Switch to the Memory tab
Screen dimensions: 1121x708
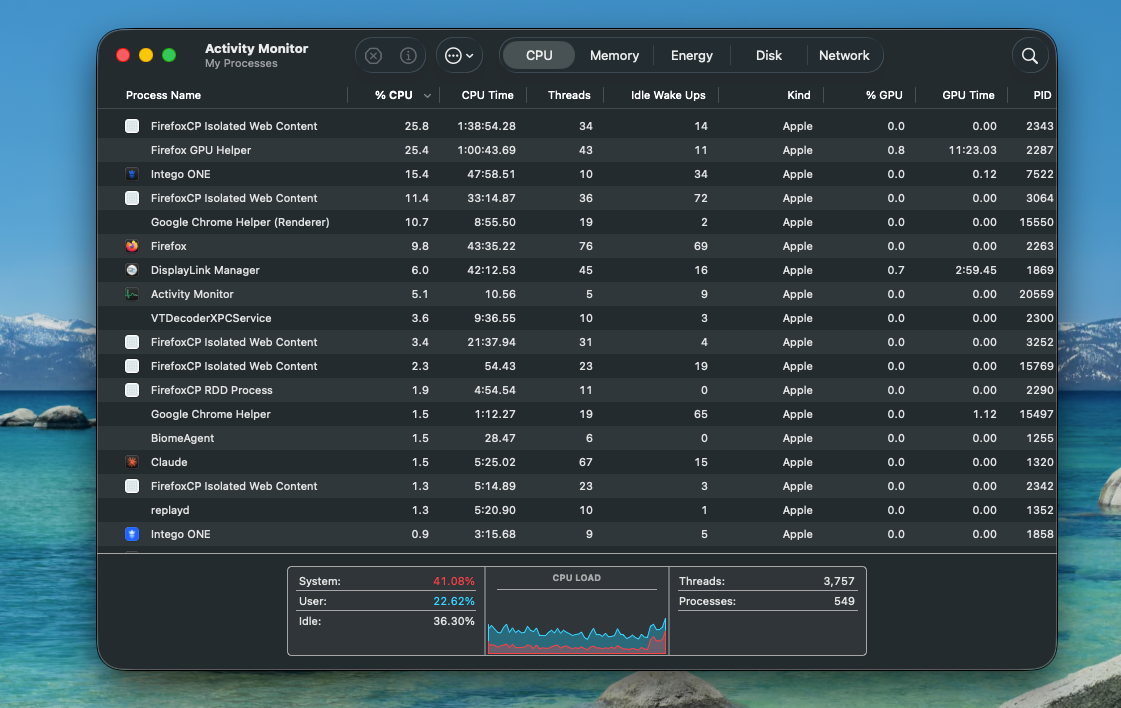point(614,56)
